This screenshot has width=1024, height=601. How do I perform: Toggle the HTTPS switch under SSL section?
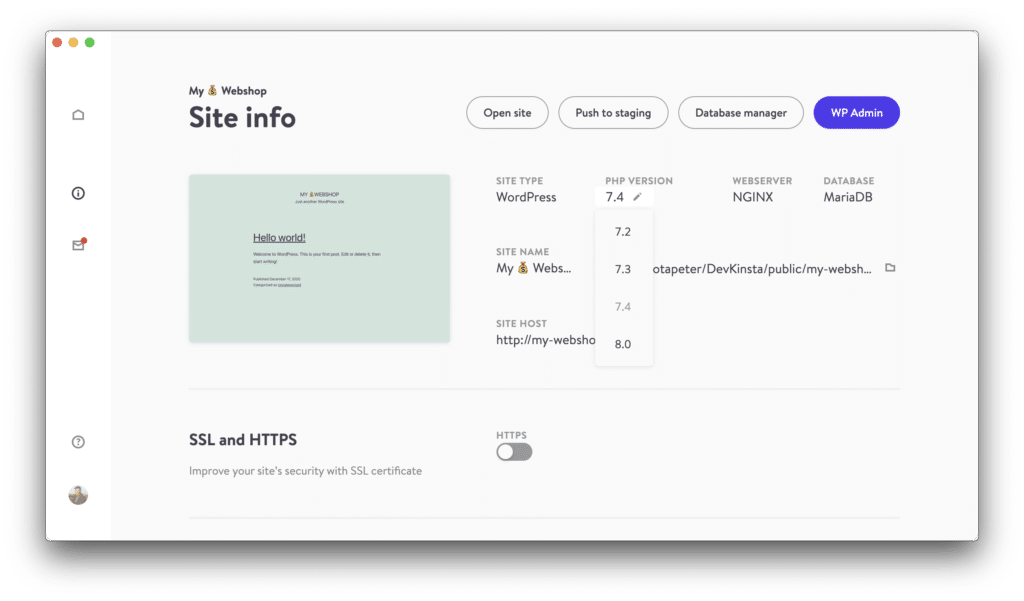(513, 452)
